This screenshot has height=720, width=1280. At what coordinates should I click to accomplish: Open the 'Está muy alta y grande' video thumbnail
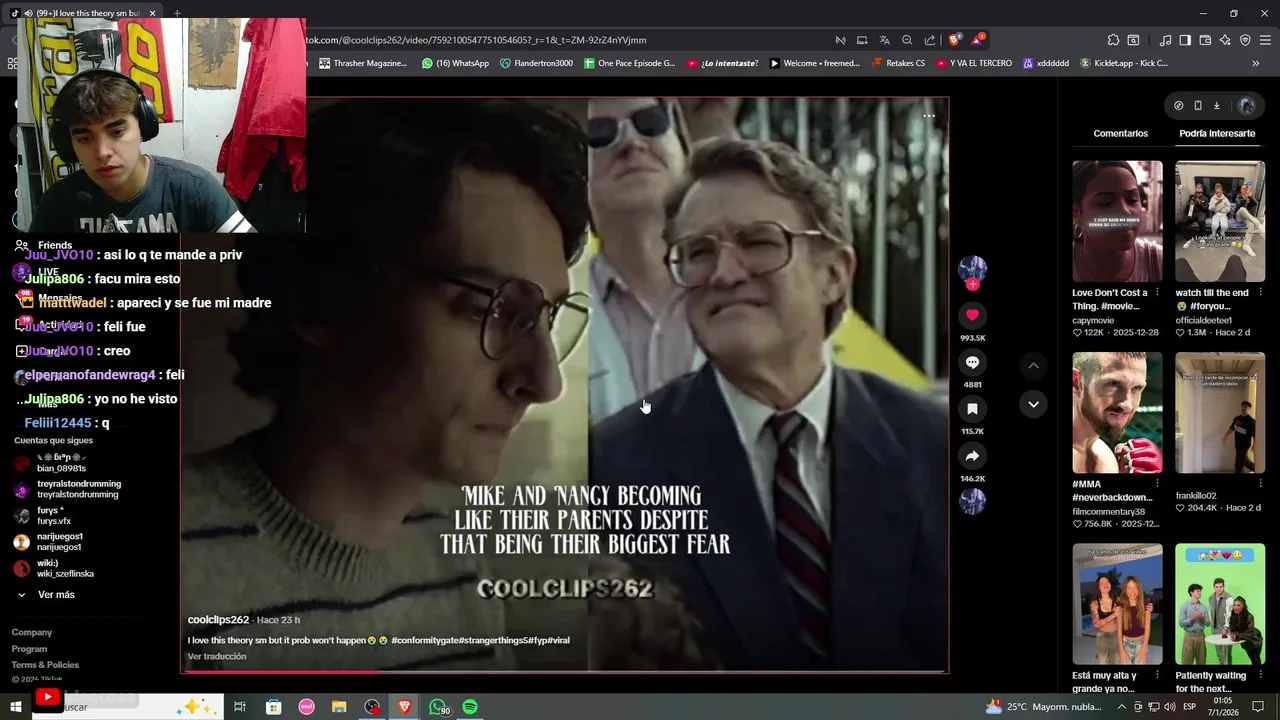click(x=1117, y=604)
